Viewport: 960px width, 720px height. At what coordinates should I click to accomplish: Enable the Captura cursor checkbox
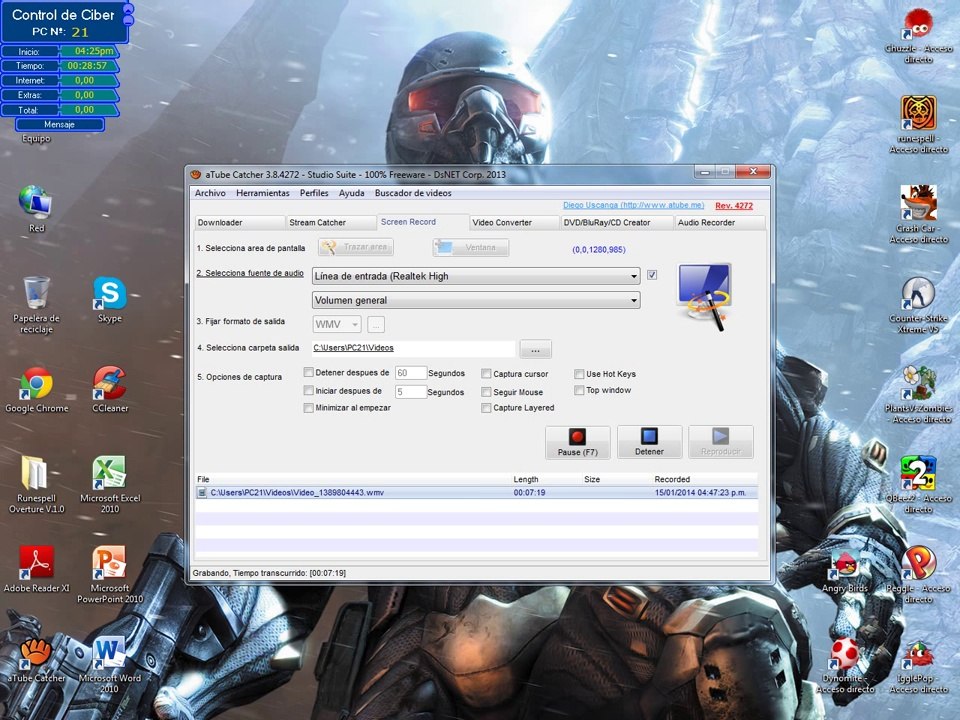(486, 373)
